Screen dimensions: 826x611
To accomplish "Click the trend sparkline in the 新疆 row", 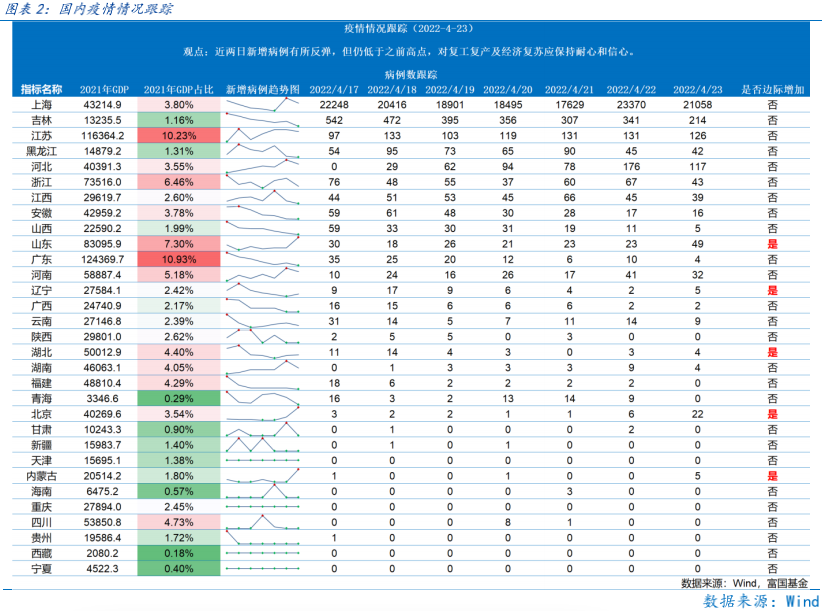I will [x=262, y=445].
